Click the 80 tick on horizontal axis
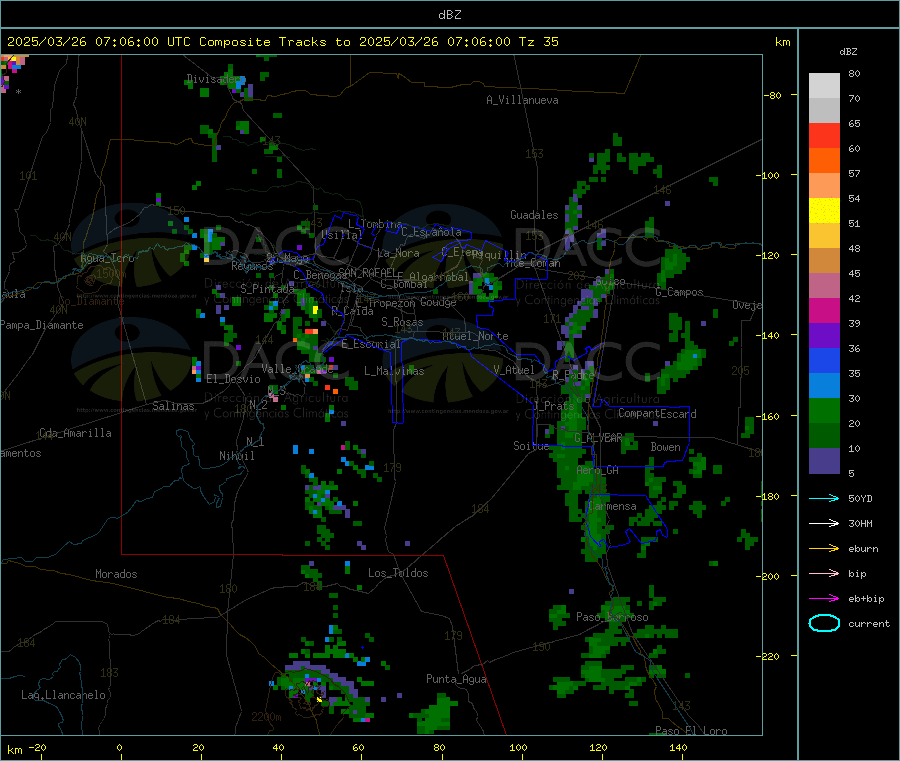 click(439, 747)
